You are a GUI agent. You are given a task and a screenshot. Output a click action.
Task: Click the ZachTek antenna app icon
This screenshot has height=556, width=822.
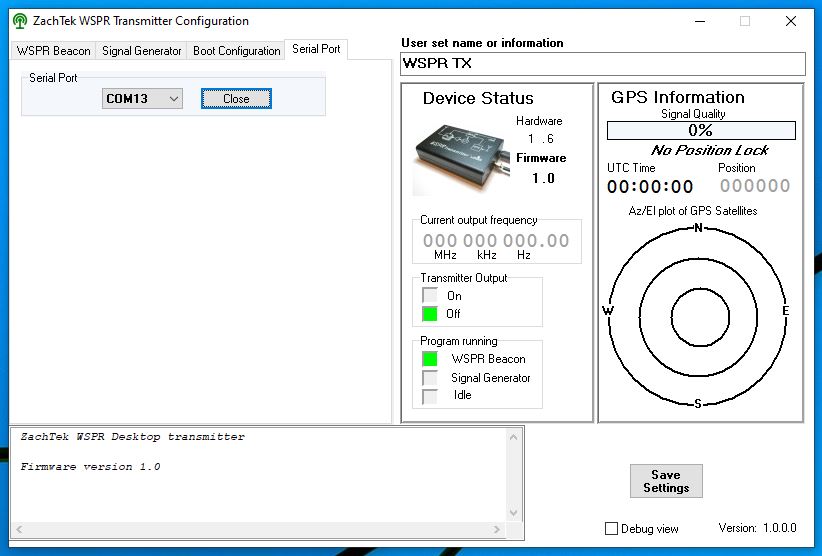20,21
